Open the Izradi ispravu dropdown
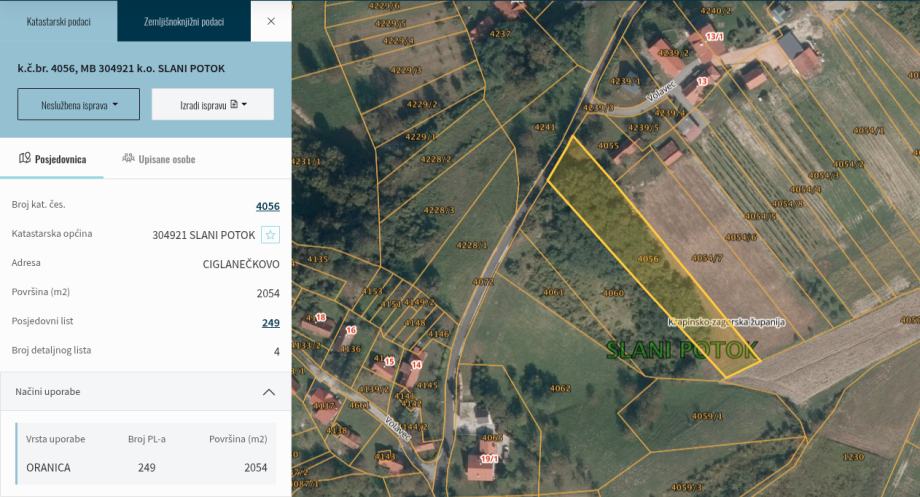Screen dimensions: 920x497 pos(213,104)
